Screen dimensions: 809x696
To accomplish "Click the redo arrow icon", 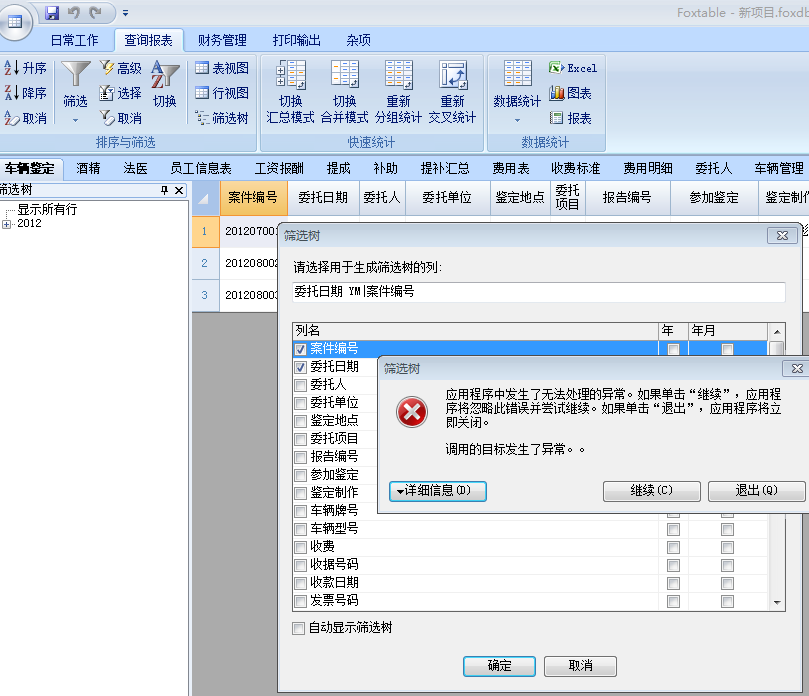I will 95,12.
